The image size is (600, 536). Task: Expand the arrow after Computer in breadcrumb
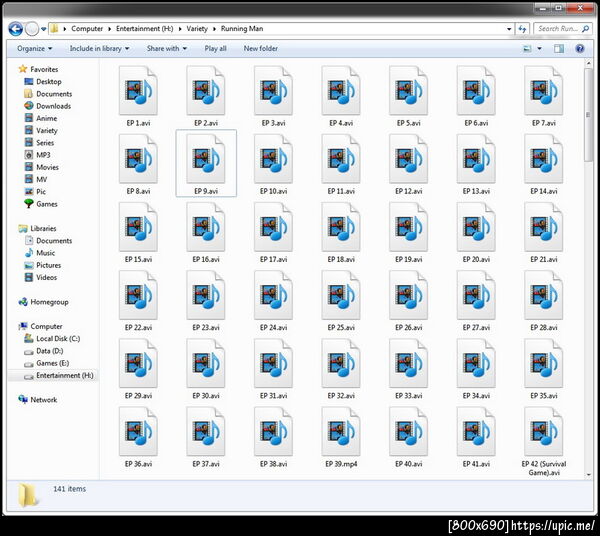[x=109, y=29]
